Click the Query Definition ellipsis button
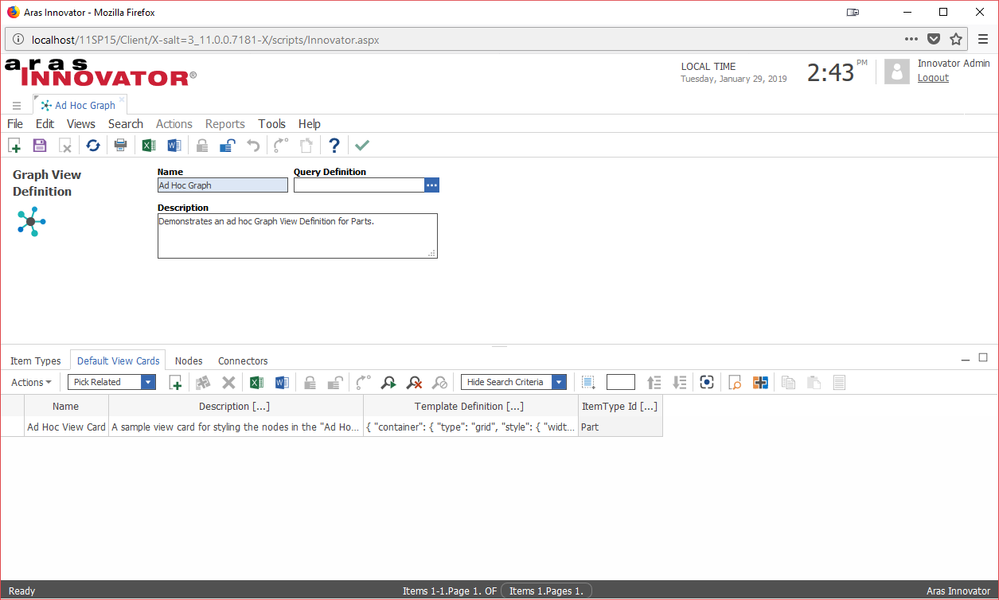Viewport: 999px width, 600px height. click(432, 185)
